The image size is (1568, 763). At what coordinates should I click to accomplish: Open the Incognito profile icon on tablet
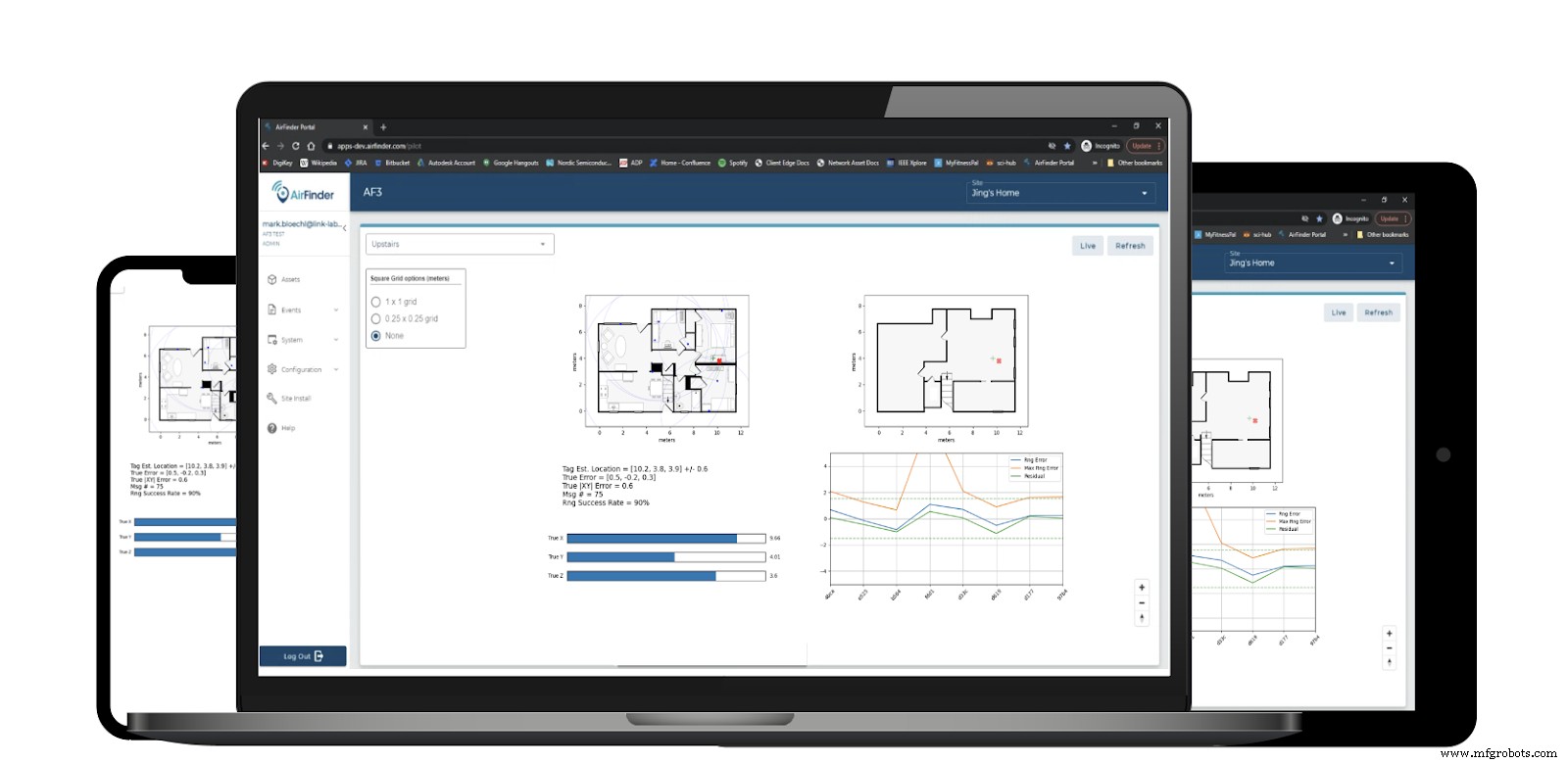click(1337, 218)
